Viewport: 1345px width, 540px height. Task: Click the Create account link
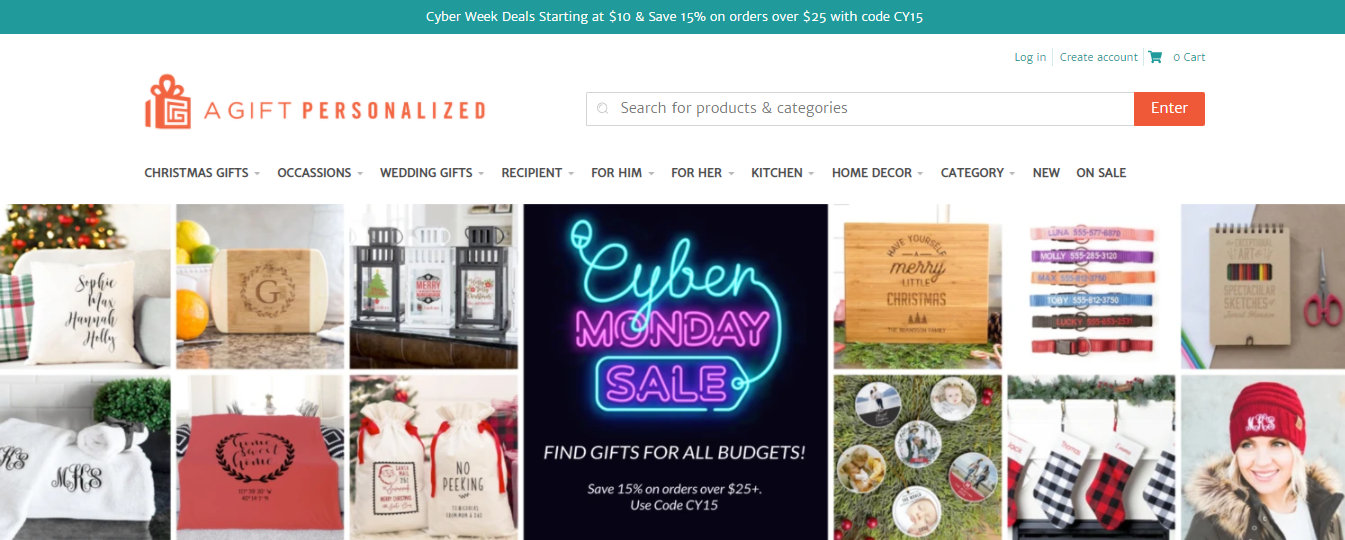click(1099, 57)
